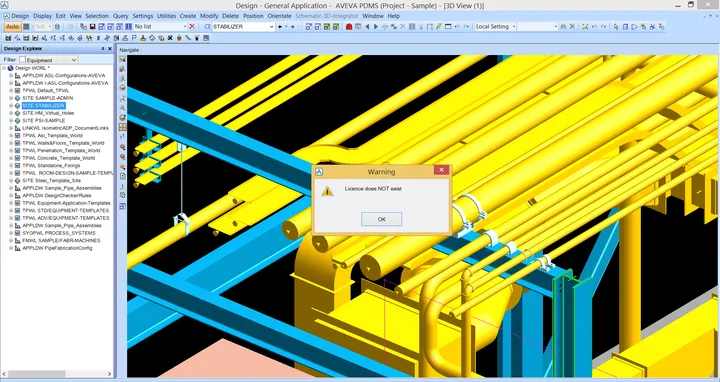The width and height of the screenshot is (720, 382).
Task: Click the four-square layout icon in view sidebar
Action: coord(123,127)
